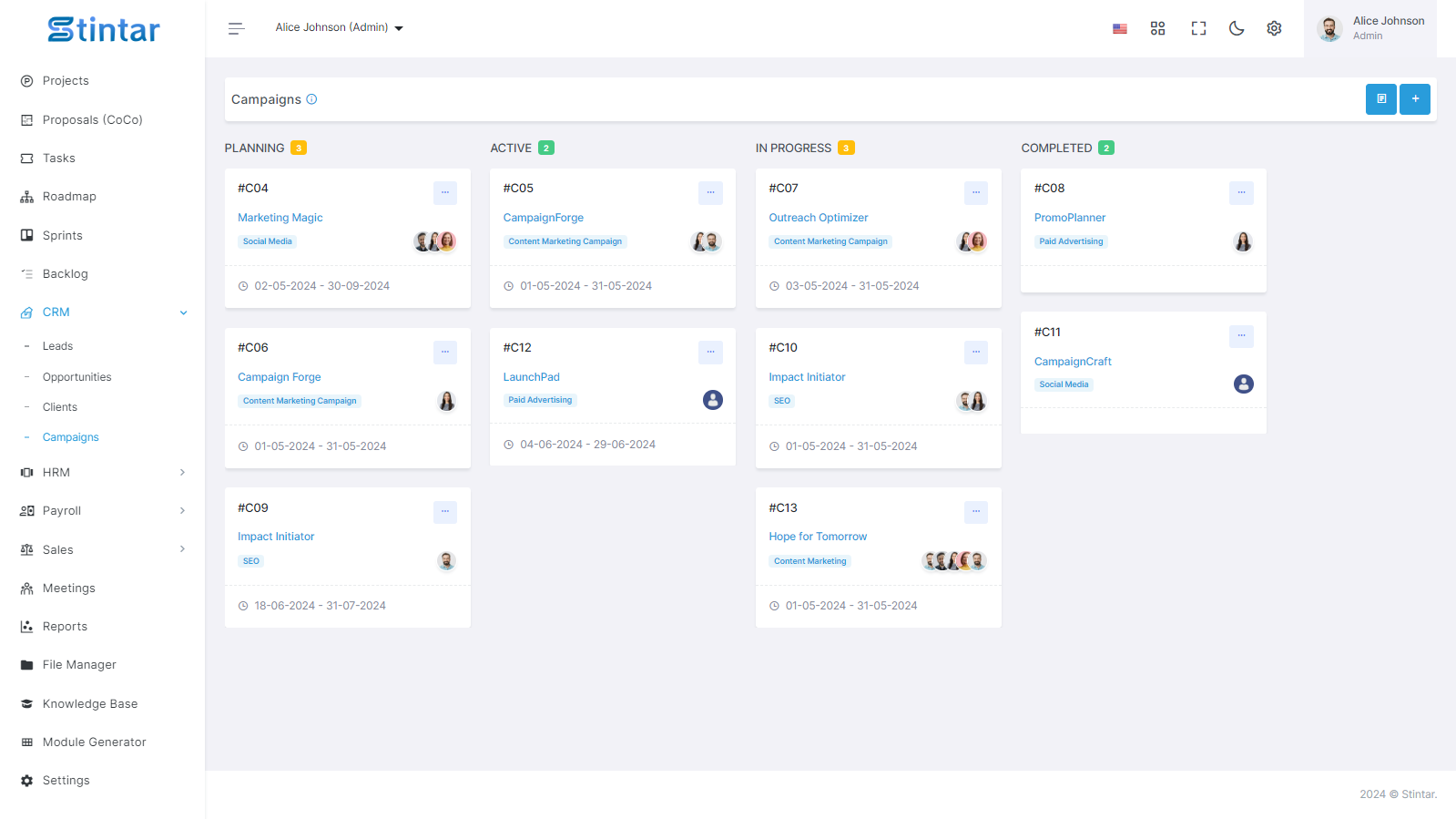Screen dimensions: 1456x819
Task: Click the Campaigns info icon
Action: [x=311, y=99]
